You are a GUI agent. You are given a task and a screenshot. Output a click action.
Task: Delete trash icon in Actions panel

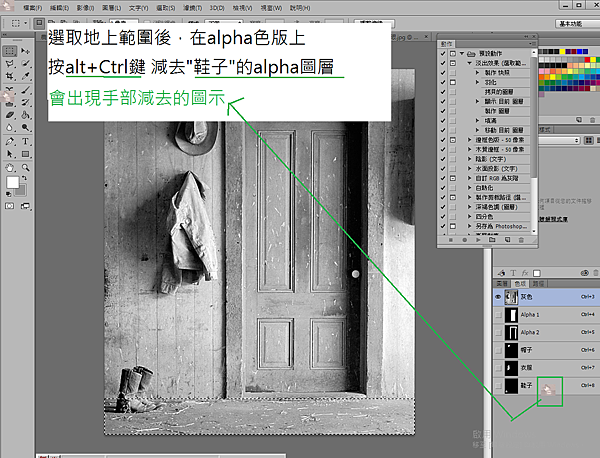coord(521,240)
